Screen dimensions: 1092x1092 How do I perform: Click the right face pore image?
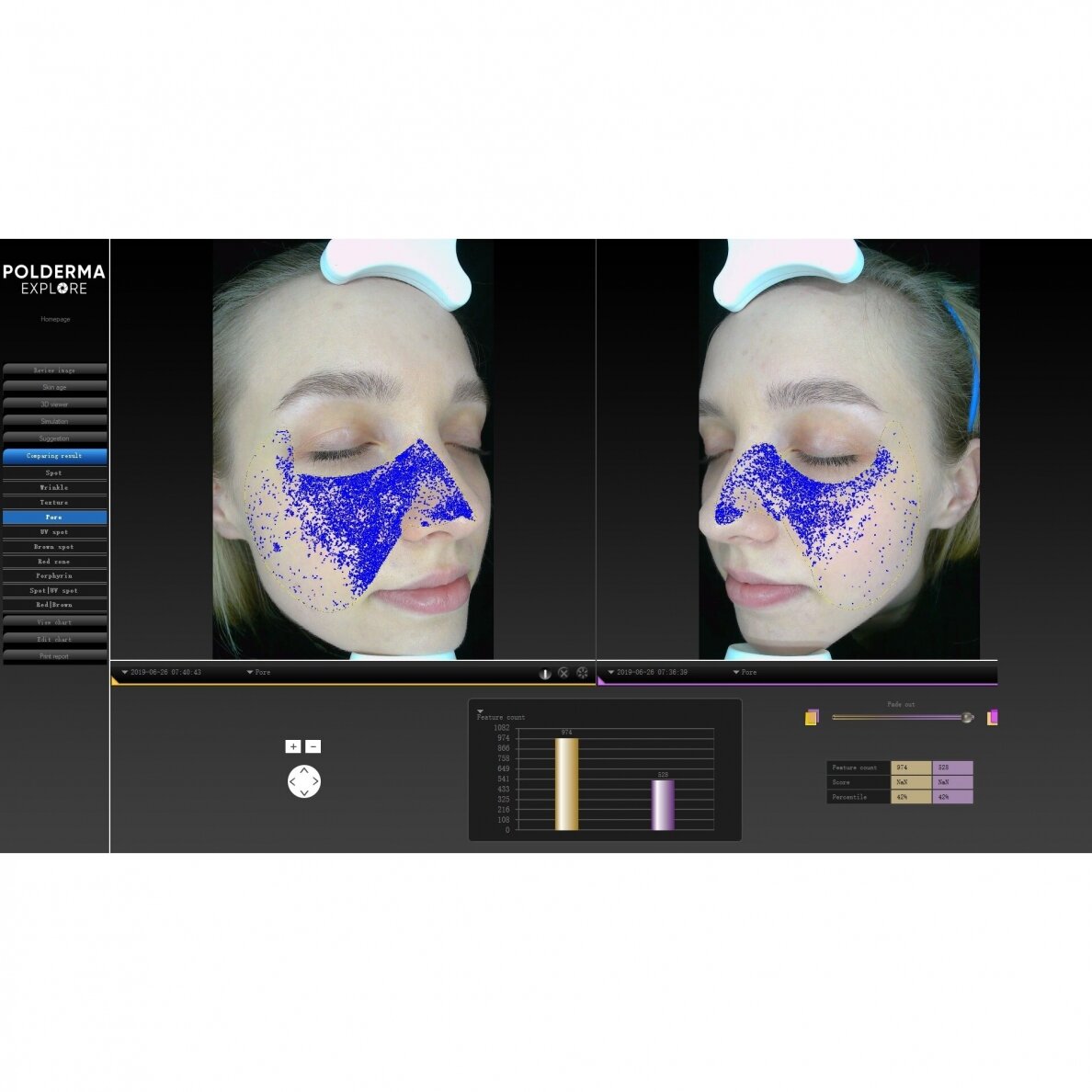click(839, 449)
